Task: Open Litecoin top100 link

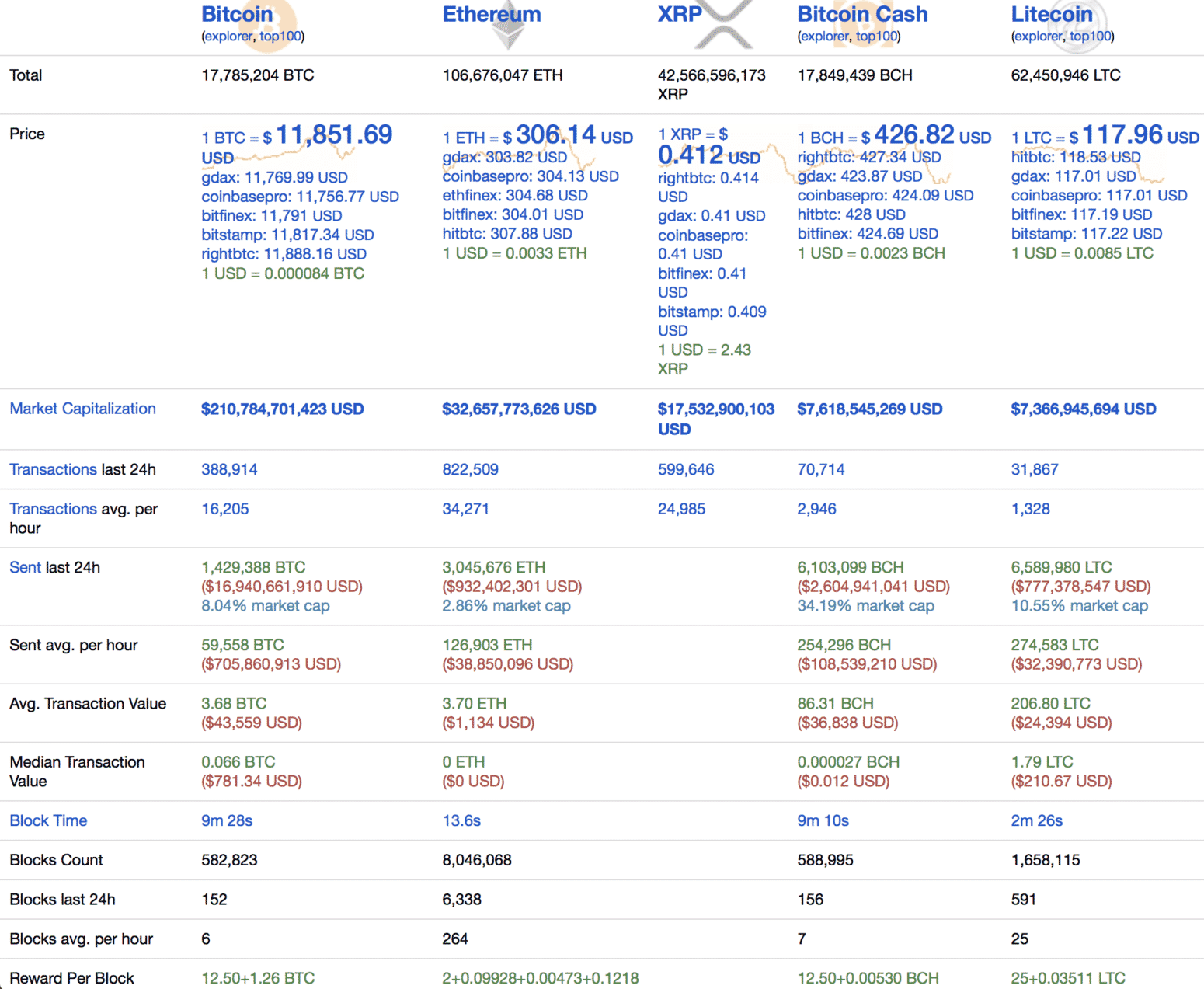Action: (x=1090, y=36)
